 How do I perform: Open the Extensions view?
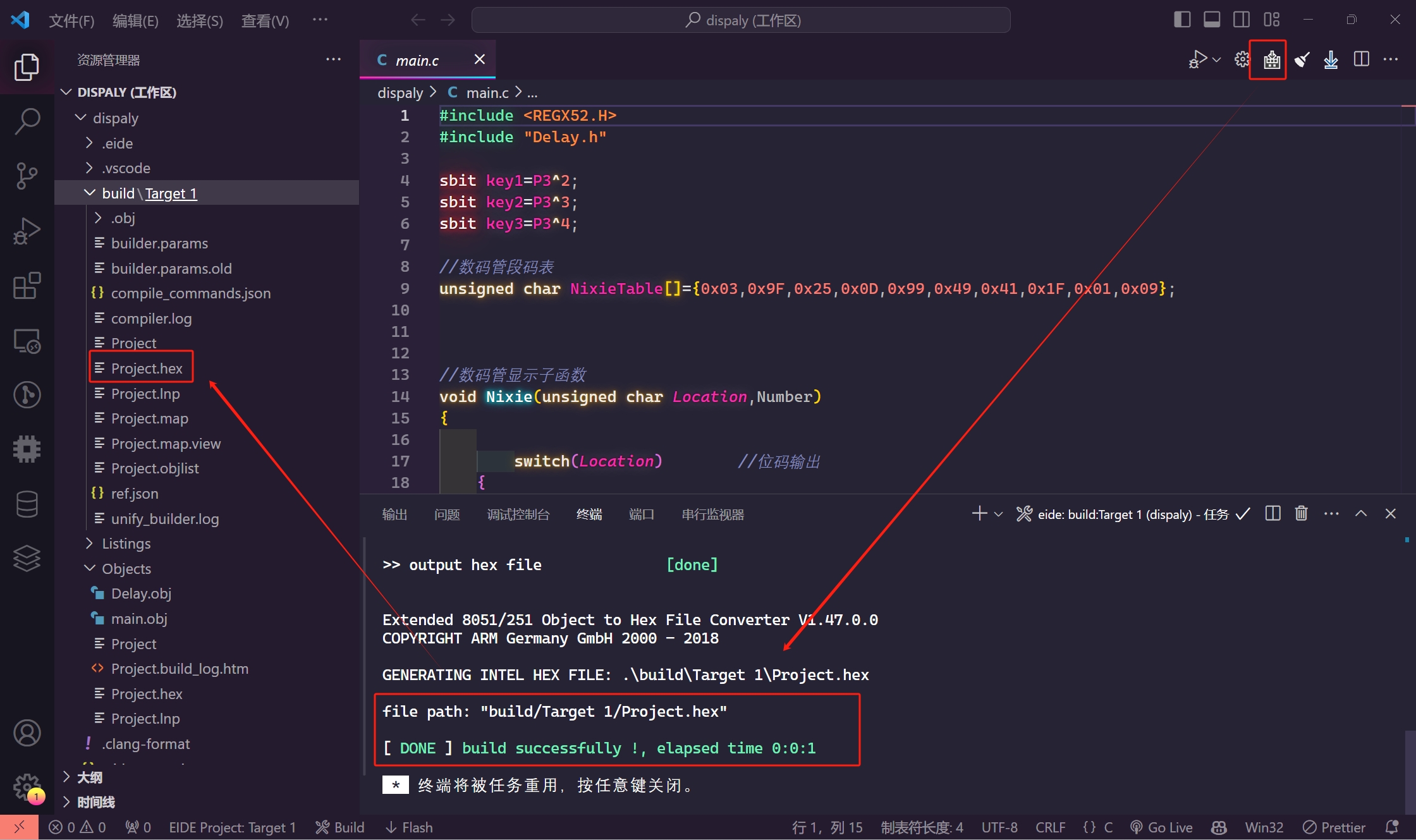pos(27,286)
